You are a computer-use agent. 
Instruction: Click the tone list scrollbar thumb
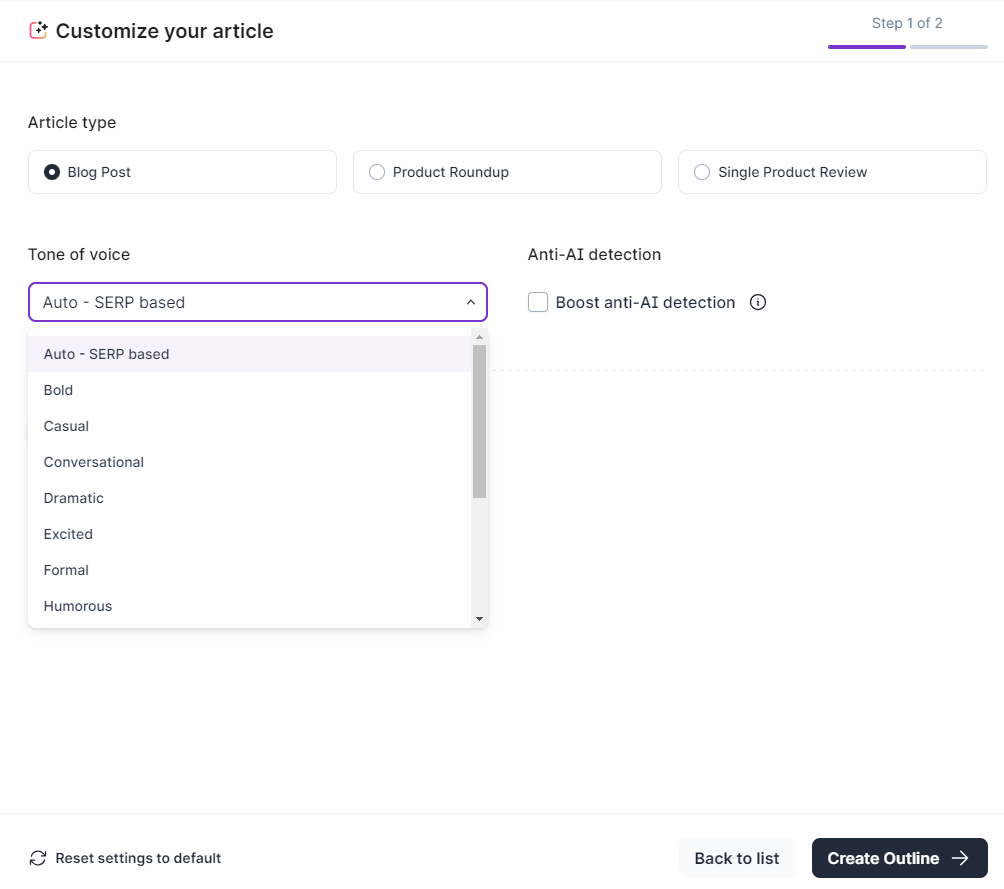479,420
